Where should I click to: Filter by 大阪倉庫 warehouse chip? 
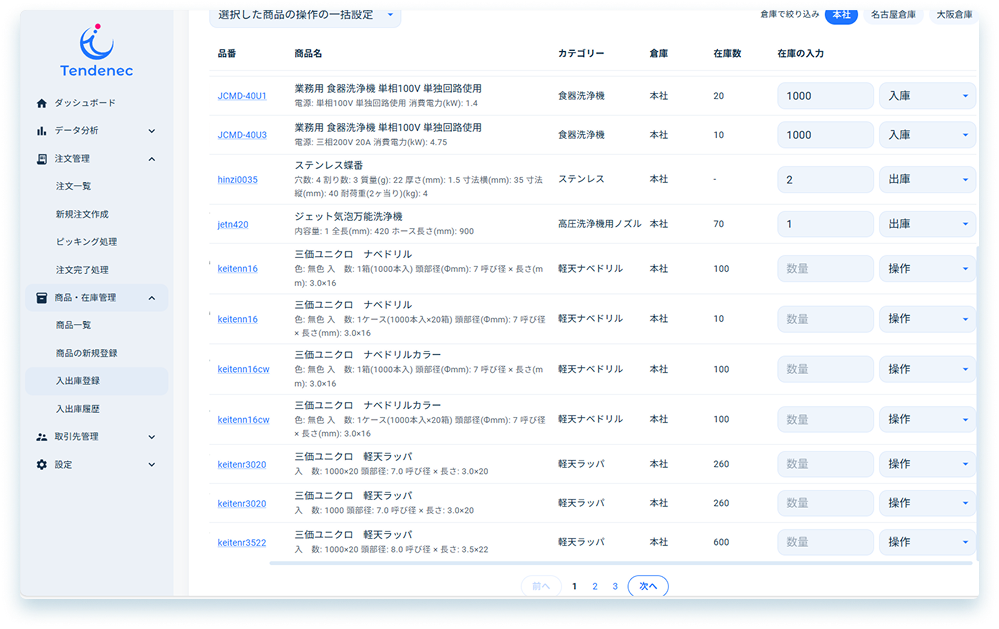(952, 15)
